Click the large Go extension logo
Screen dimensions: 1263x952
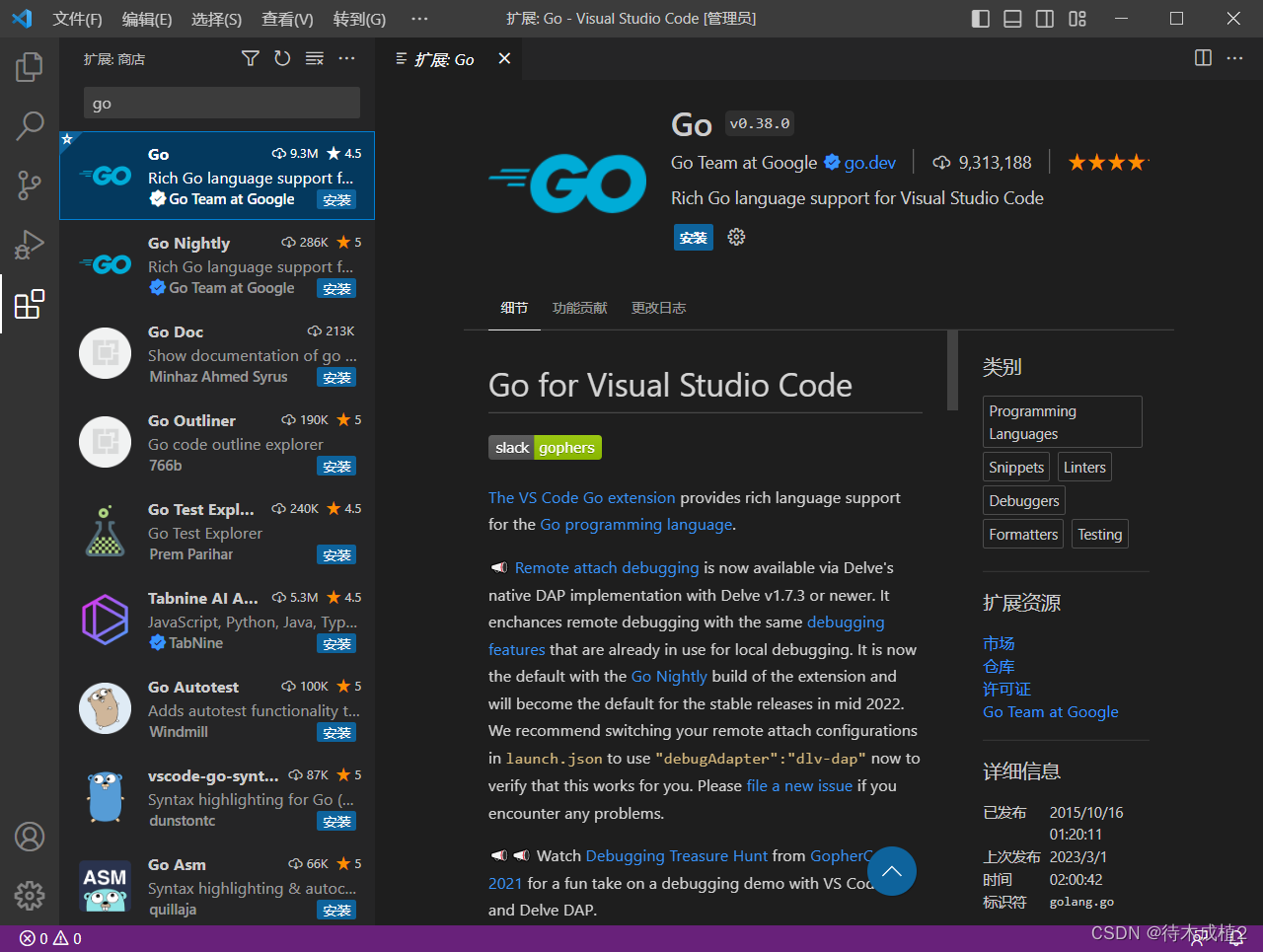coord(568,183)
